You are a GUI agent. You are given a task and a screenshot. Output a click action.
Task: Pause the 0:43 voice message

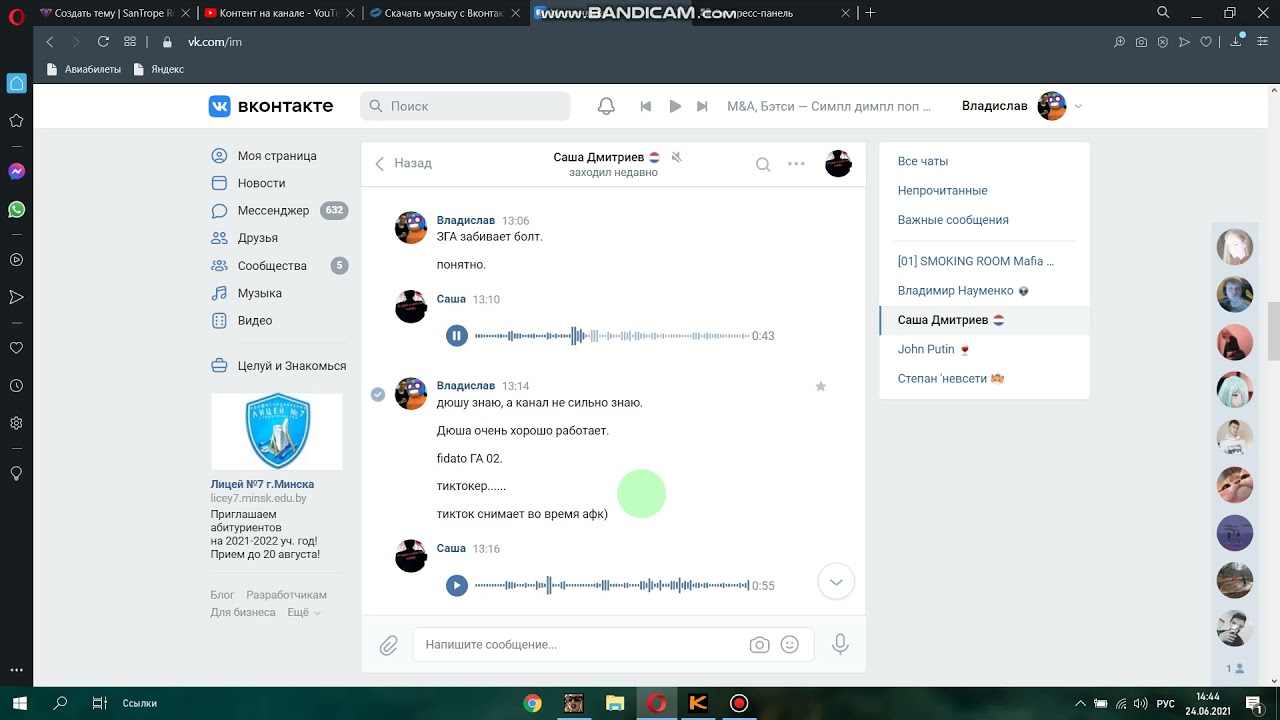pyautogui.click(x=456, y=336)
